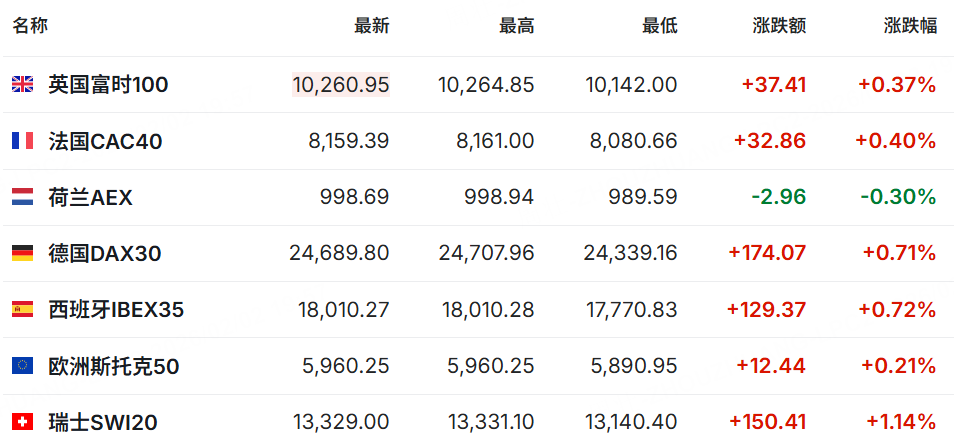Select the 德国DAX30 index name
954x441 pixels.
coord(105,253)
